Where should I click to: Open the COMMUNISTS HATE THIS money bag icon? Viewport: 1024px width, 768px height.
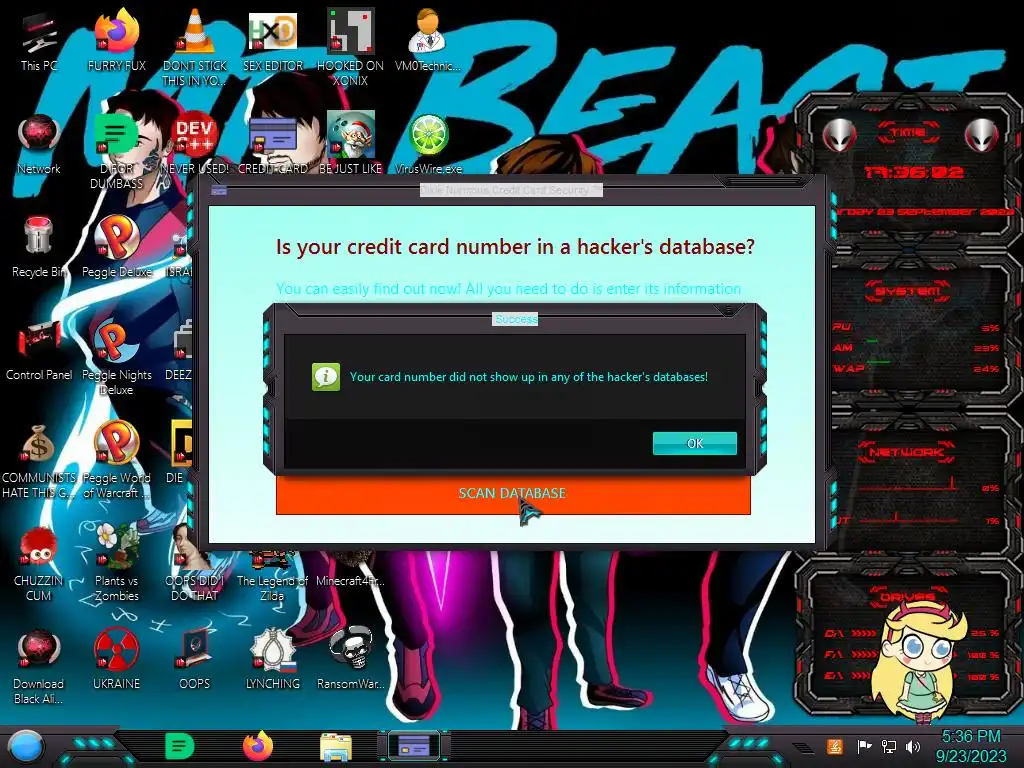coord(39,460)
